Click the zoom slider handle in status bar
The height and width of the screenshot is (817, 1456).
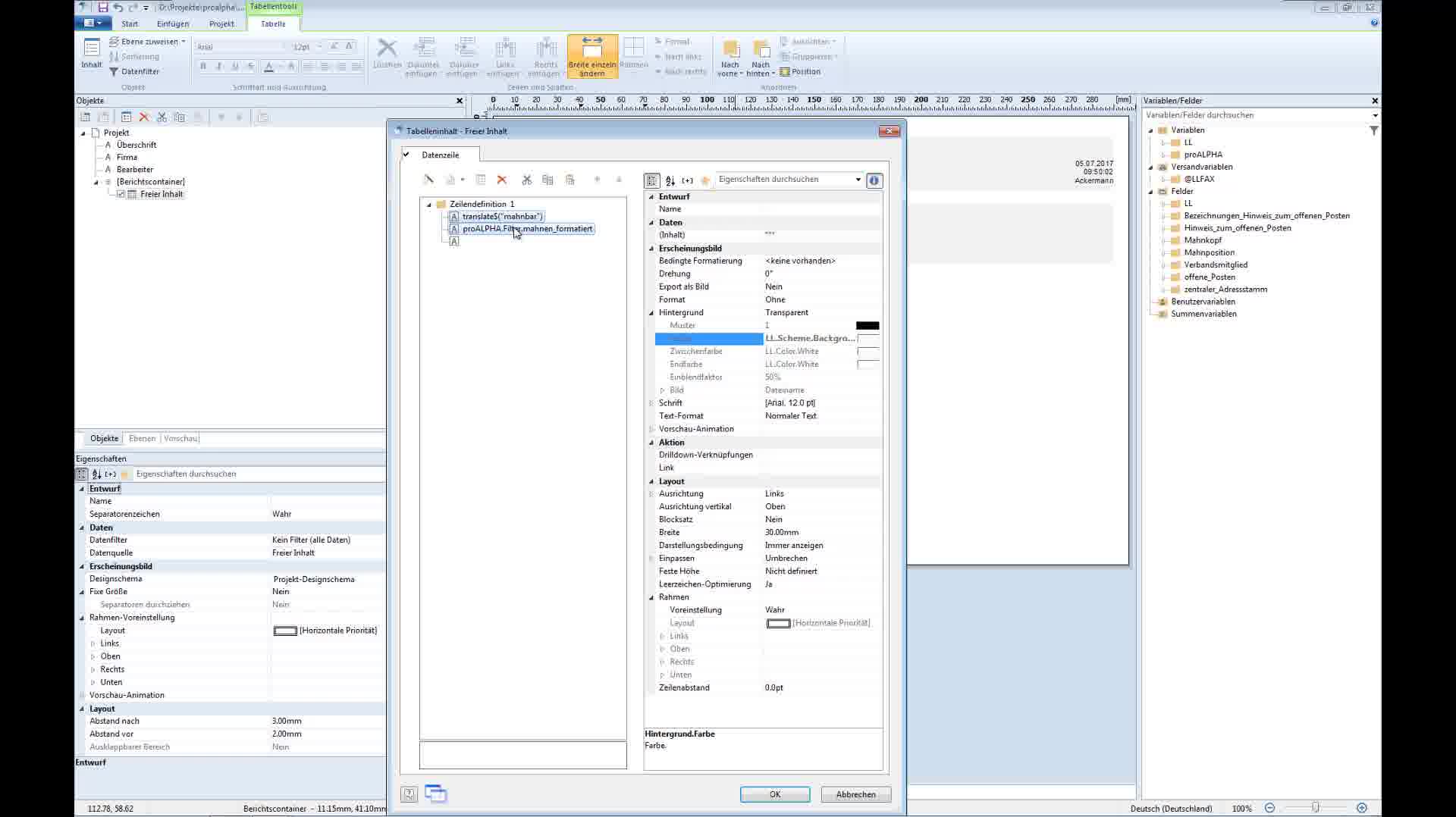pos(1316,808)
